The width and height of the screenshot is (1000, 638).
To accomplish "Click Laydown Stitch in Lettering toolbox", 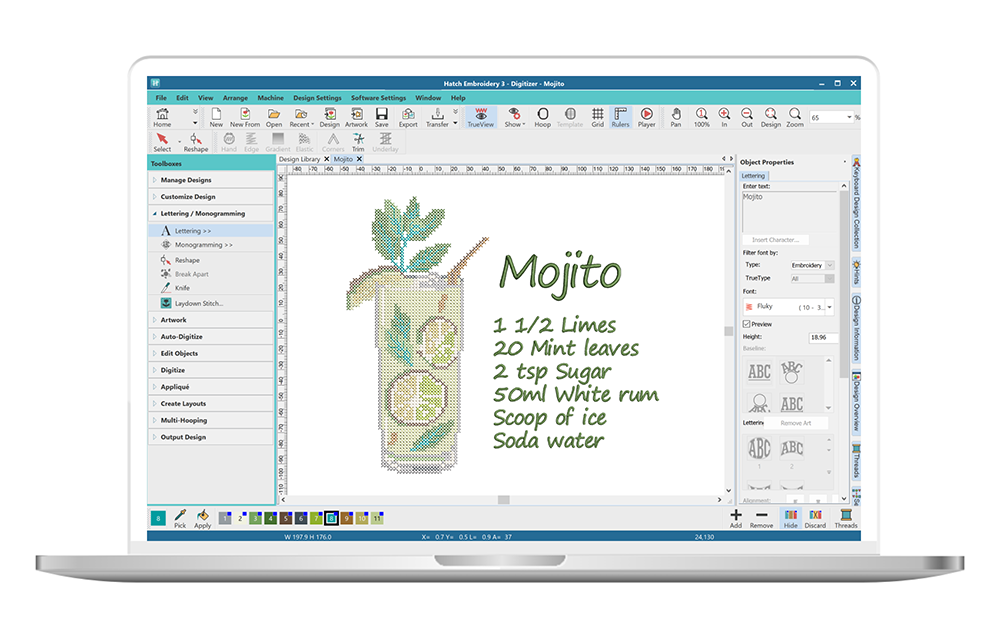I will [x=198, y=303].
